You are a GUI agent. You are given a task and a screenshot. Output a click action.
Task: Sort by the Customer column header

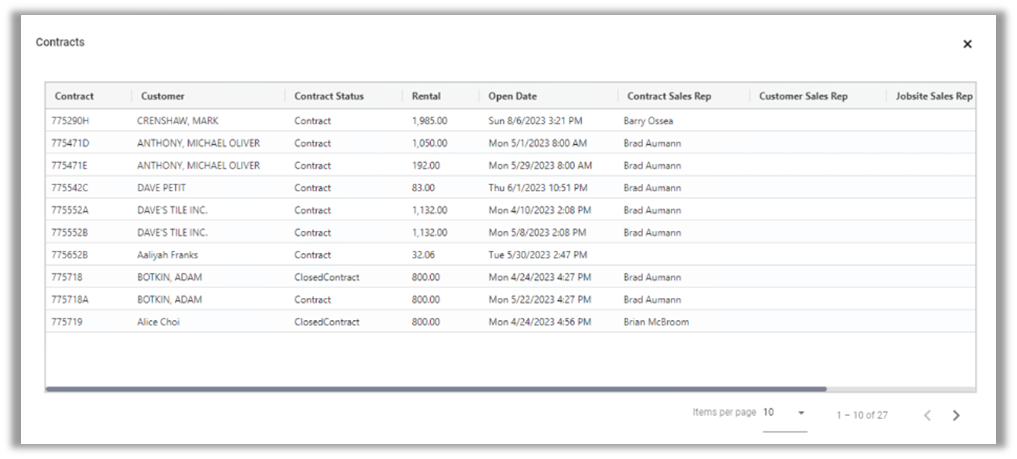[x=163, y=96]
